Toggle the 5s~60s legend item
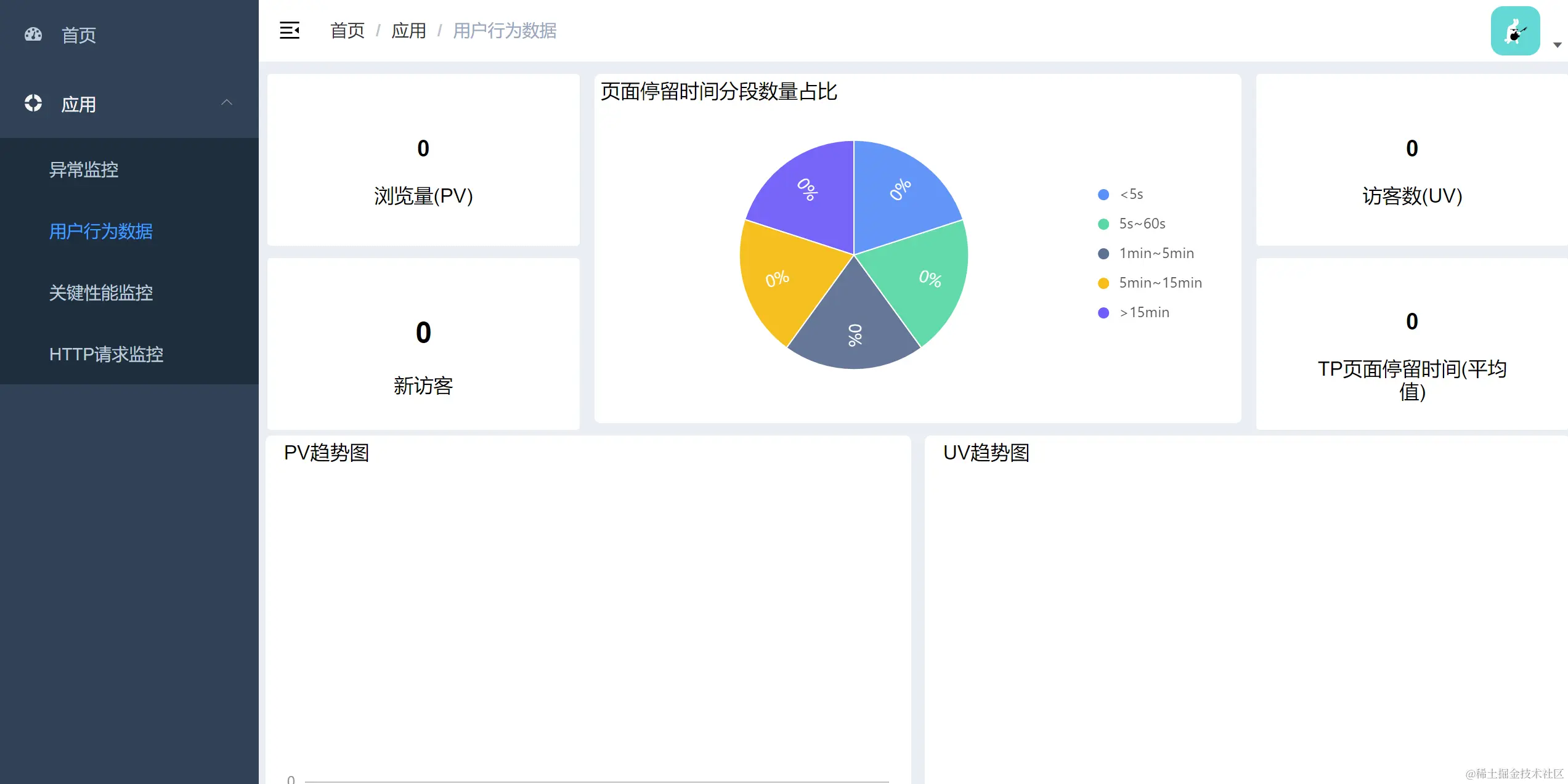This screenshot has height=784, width=1568. coord(1141,224)
